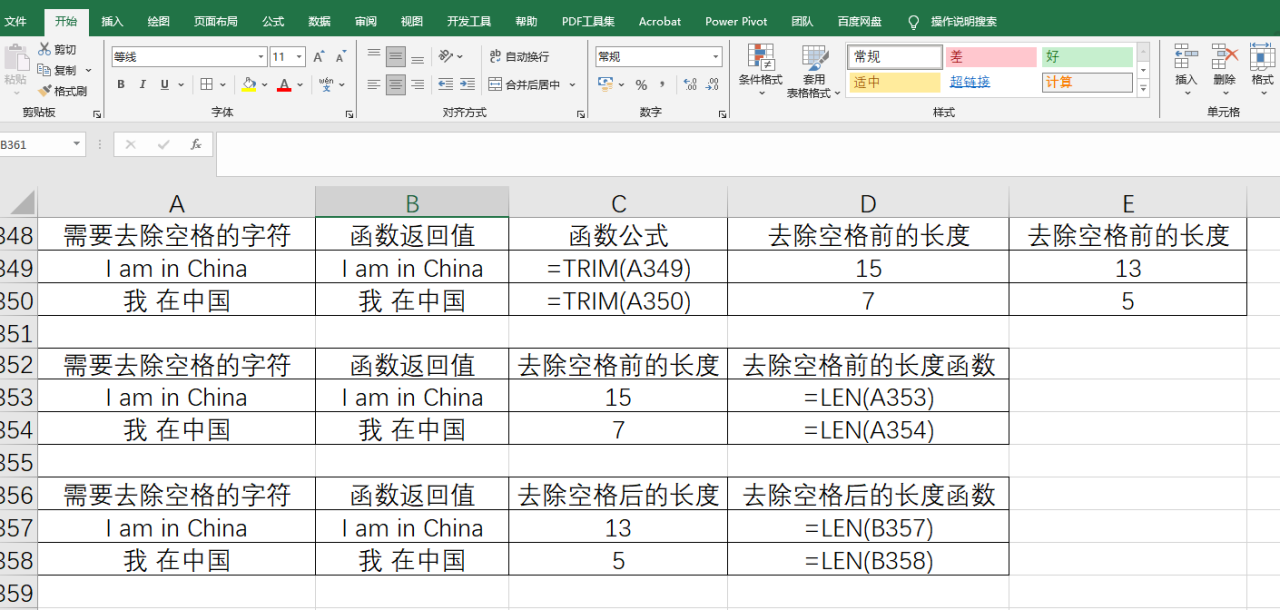The height and width of the screenshot is (610, 1280).
Task: Align text left
Action: click(x=374, y=85)
